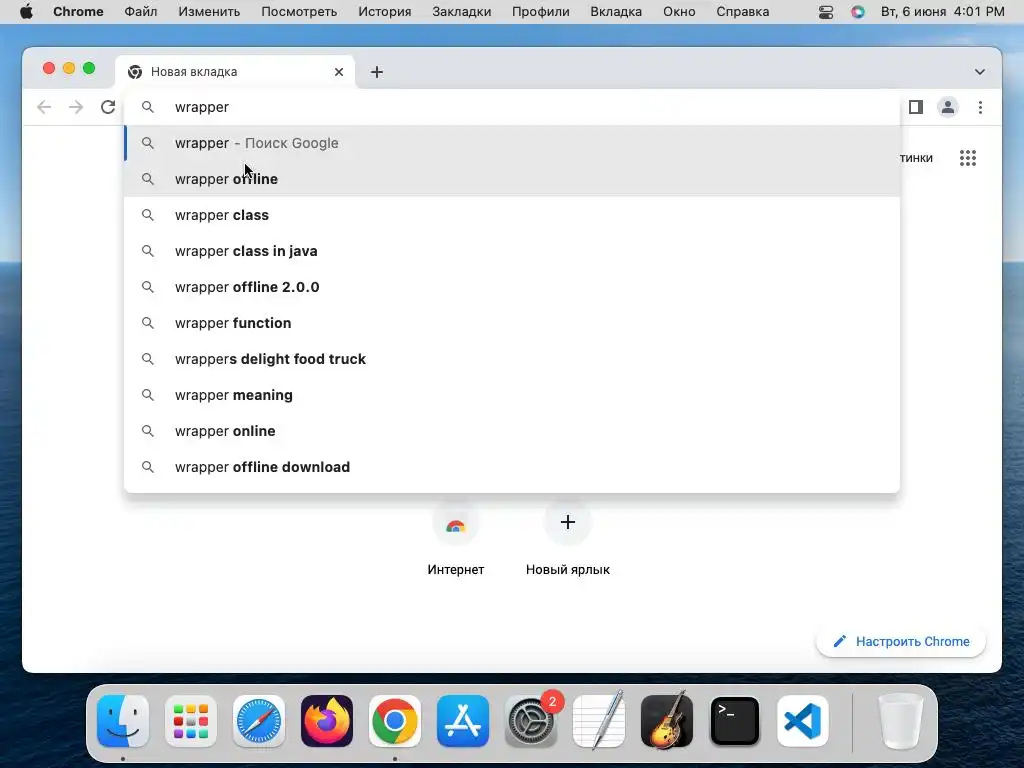Open the Закладки menu
The height and width of the screenshot is (768, 1024).
point(462,12)
